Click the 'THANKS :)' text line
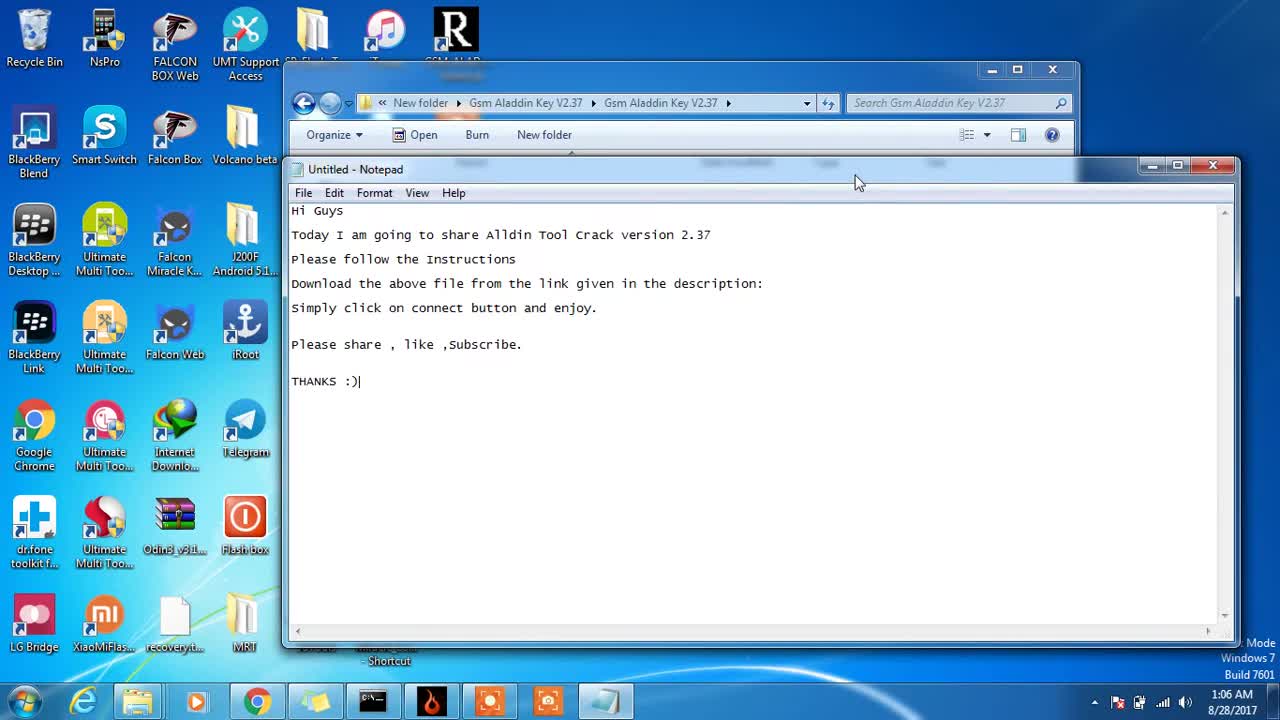This screenshot has width=1280, height=720. click(325, 381)
